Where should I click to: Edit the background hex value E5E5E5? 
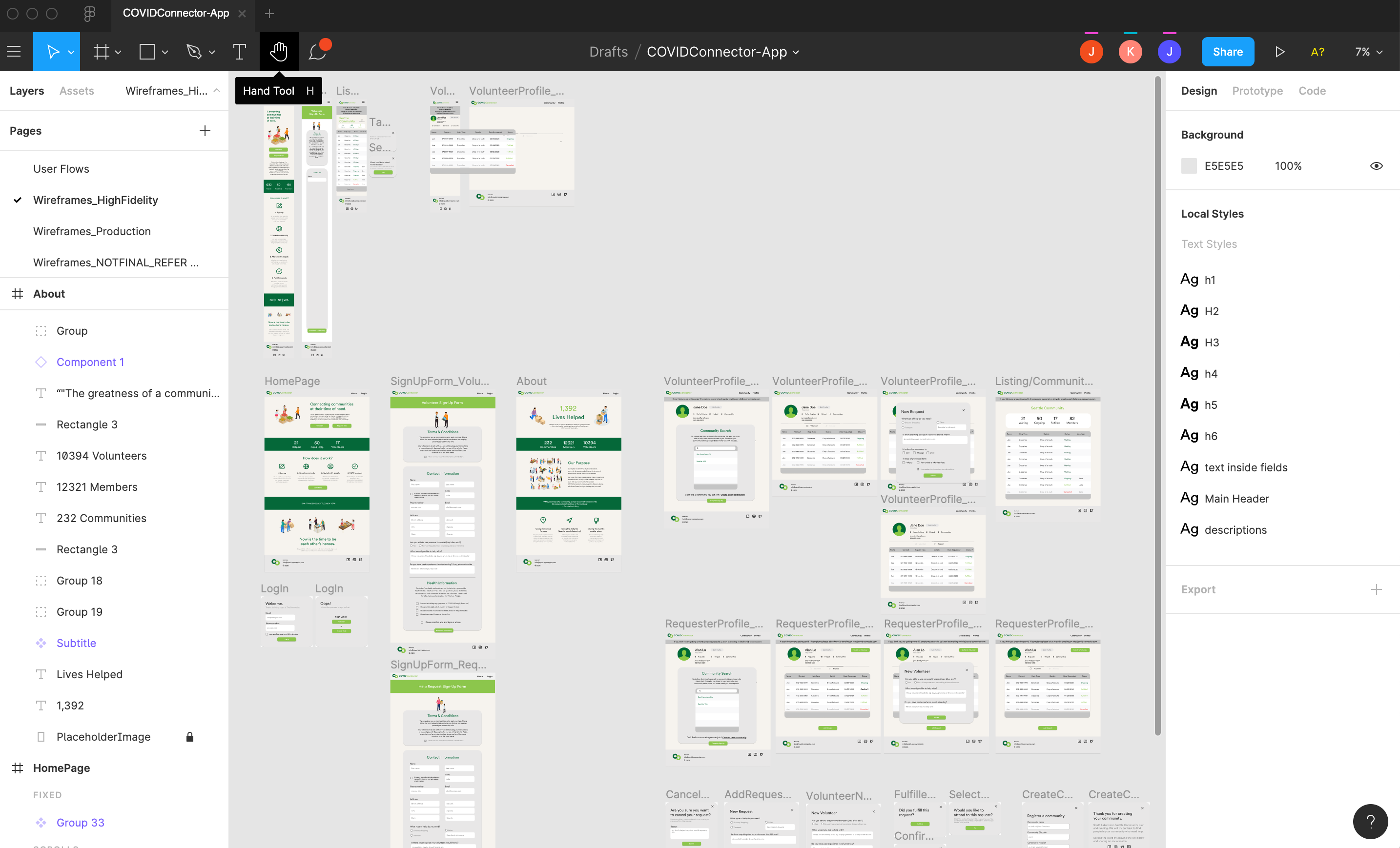click(x=1223, y=166)
